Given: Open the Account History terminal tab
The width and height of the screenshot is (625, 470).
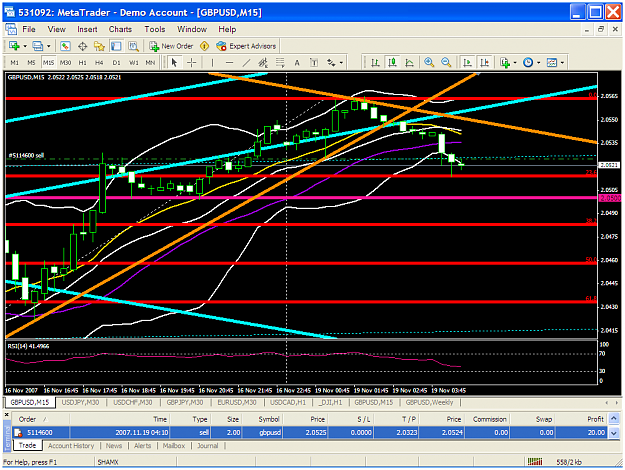Looking at the screenshot, I should coord(71,446).
